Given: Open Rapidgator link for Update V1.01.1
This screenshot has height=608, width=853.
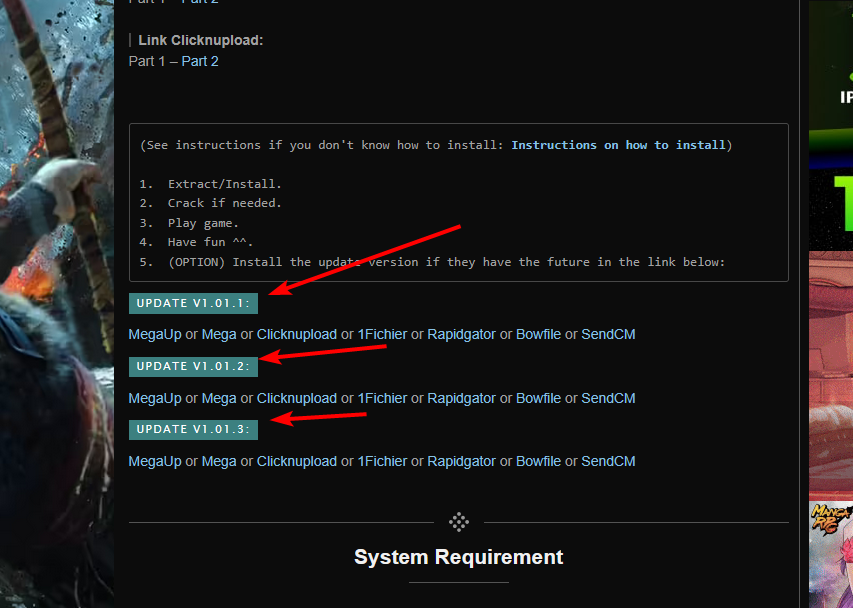Looking at the screenshot, I should tap(461, 334).
